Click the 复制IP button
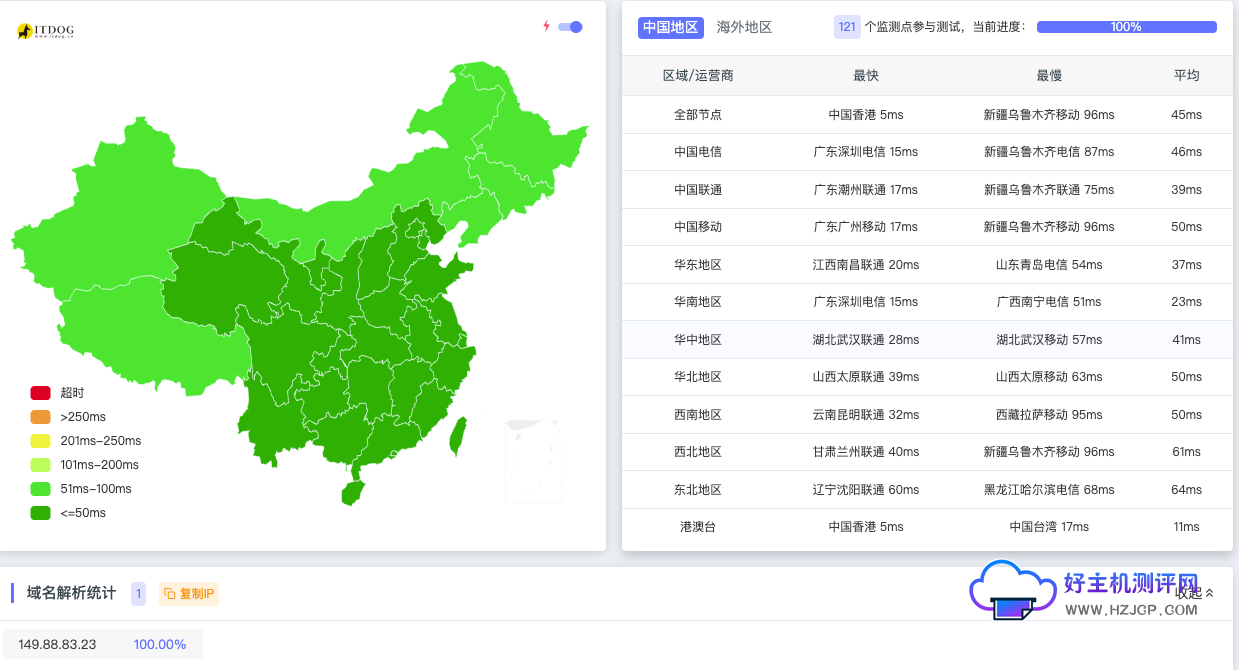The height and width of the screenshot is (670, 1239). click(x=189, y=593)
